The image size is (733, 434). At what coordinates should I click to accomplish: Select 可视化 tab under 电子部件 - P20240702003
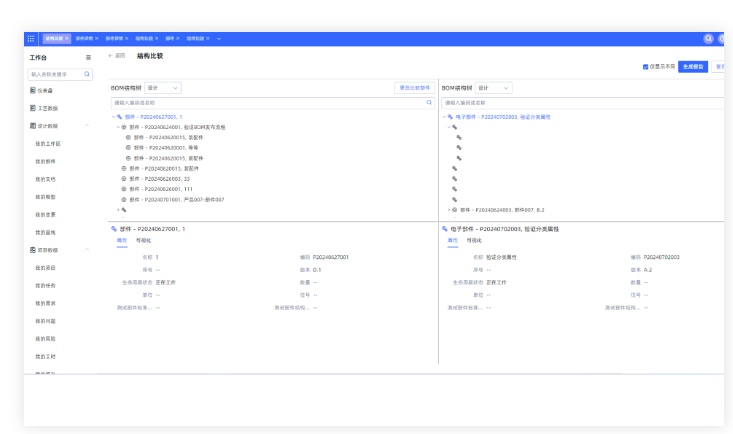[x=474, y=240]
